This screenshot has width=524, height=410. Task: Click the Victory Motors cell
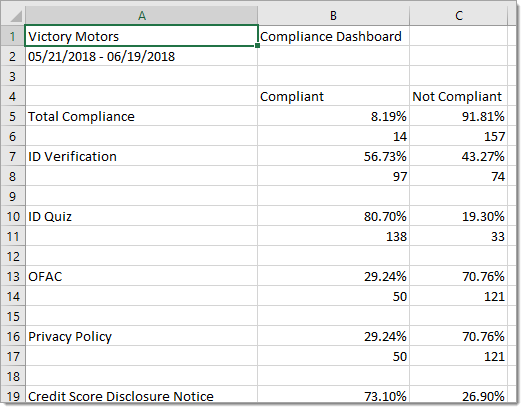[x=141, y=36]
